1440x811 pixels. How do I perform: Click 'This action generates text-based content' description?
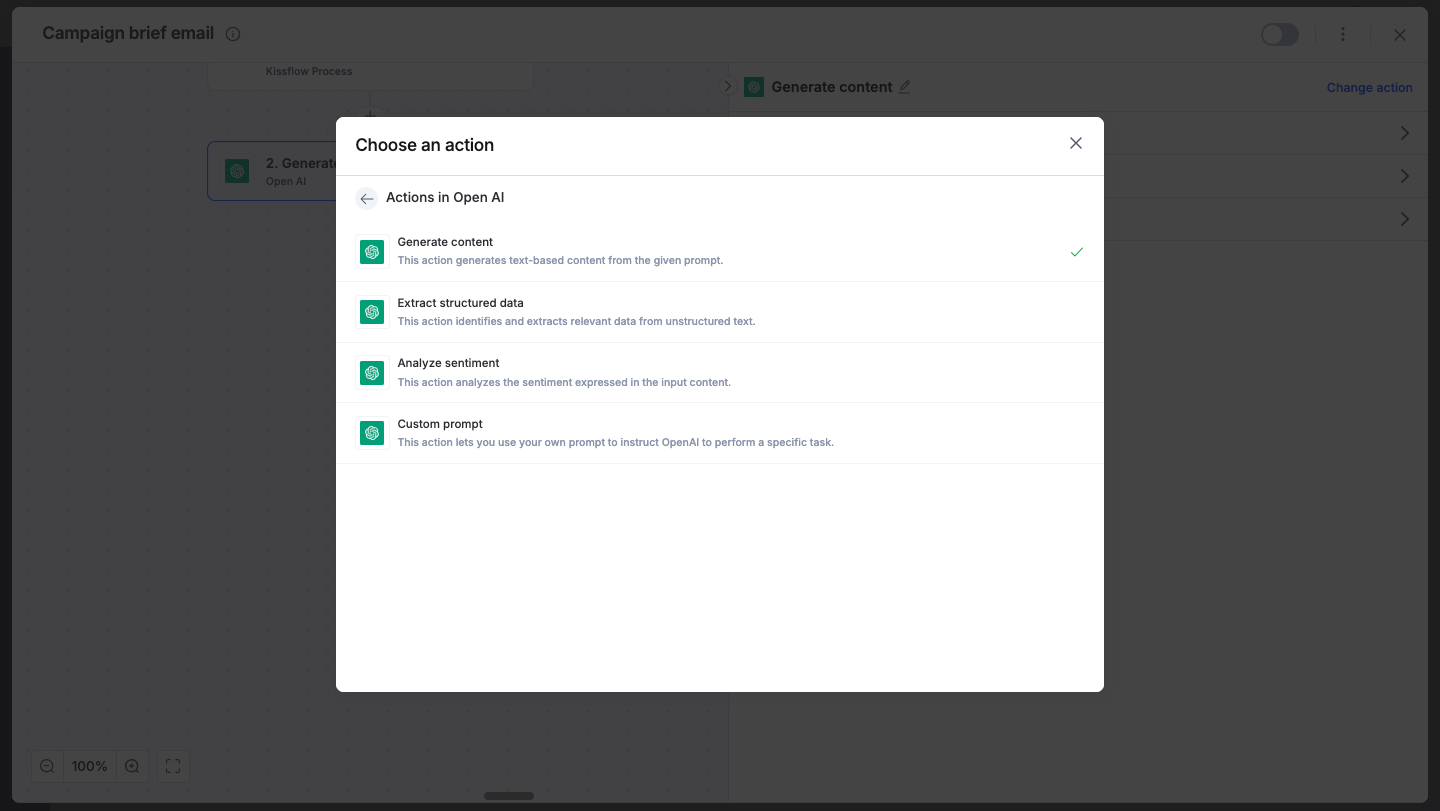coord(560,261)
